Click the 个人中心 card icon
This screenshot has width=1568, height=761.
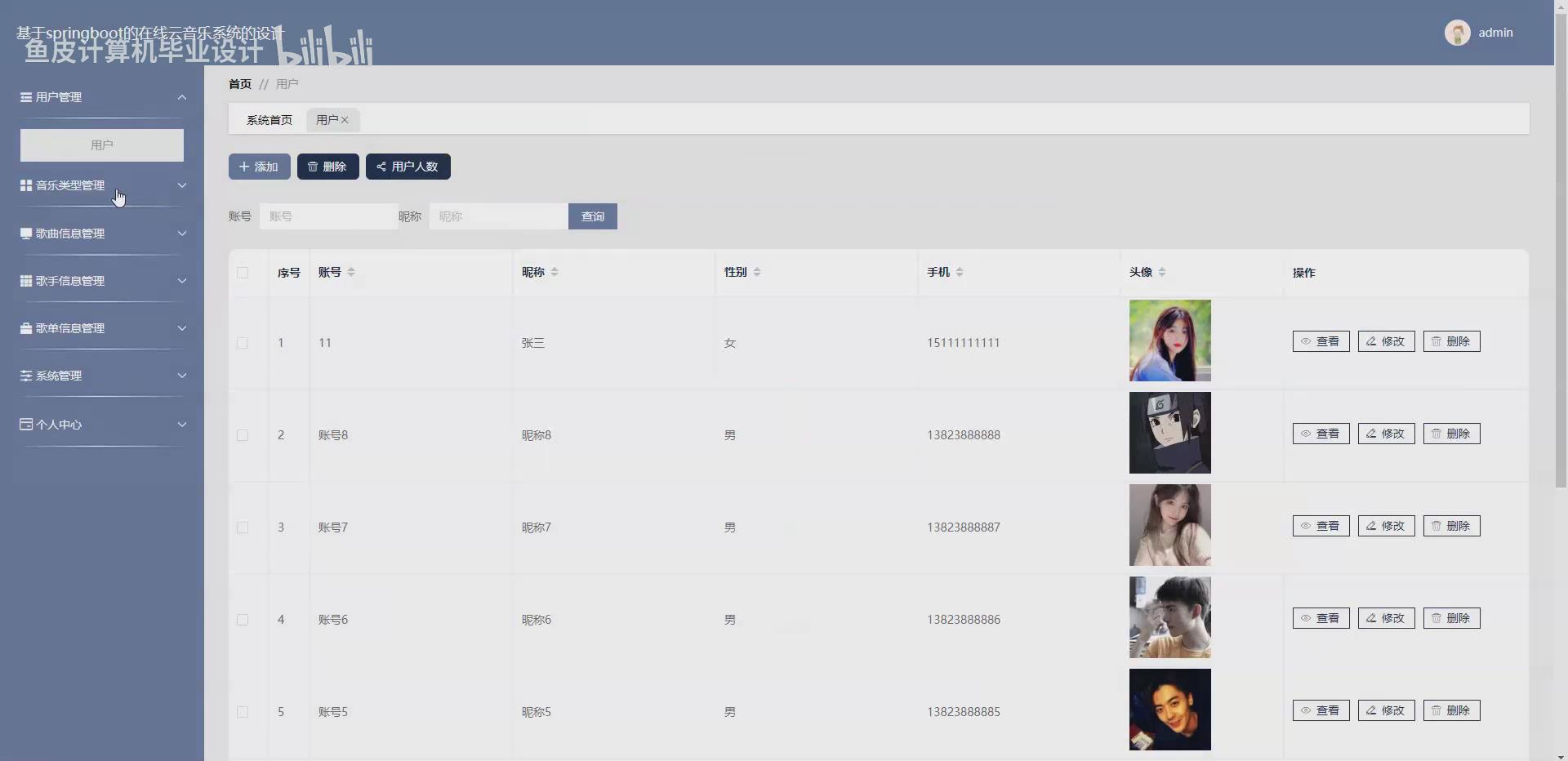click(26, 425)
